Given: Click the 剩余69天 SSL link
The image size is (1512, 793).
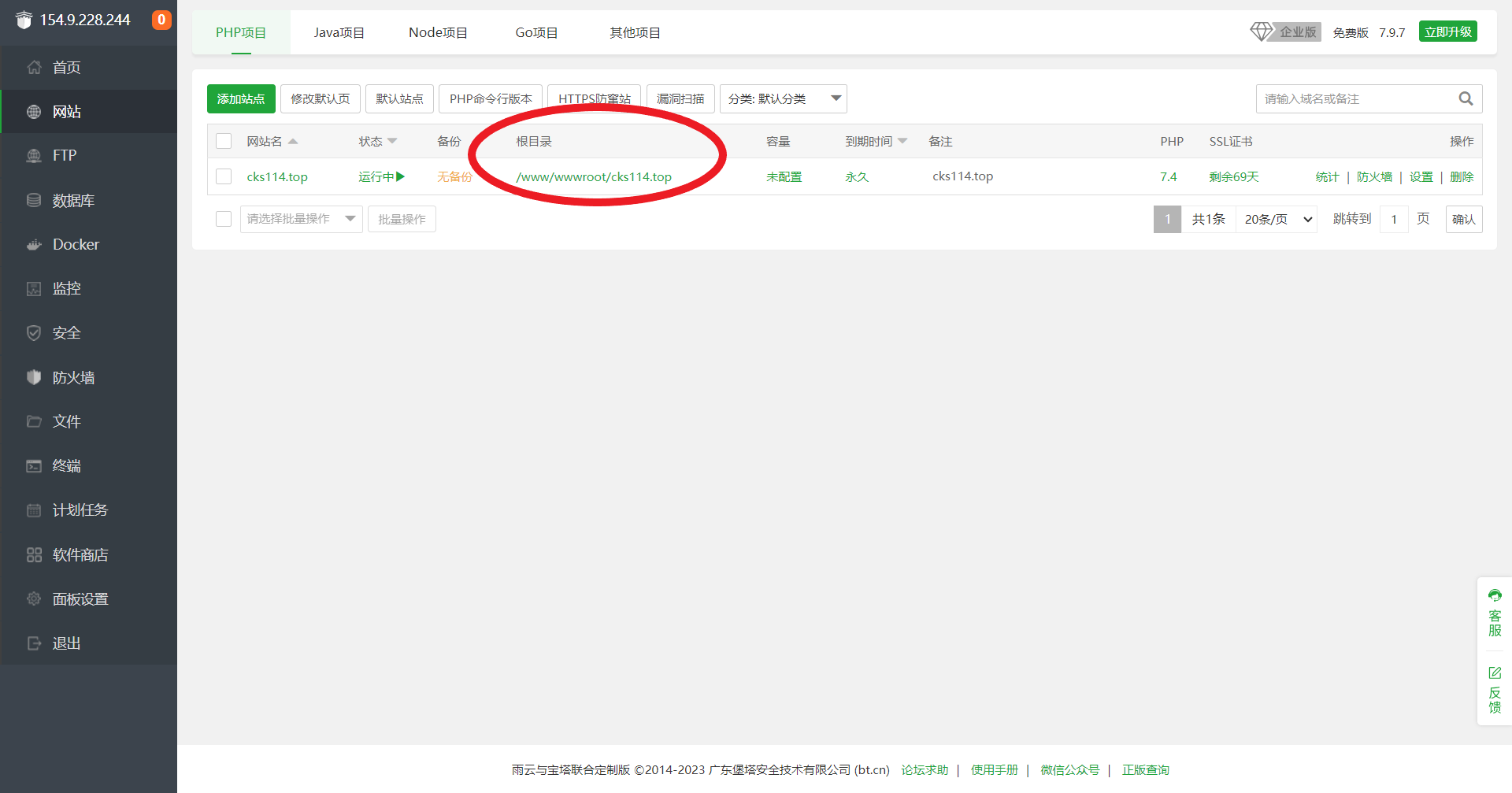Looking at the screenshot, I should (x=1234, y=176).
